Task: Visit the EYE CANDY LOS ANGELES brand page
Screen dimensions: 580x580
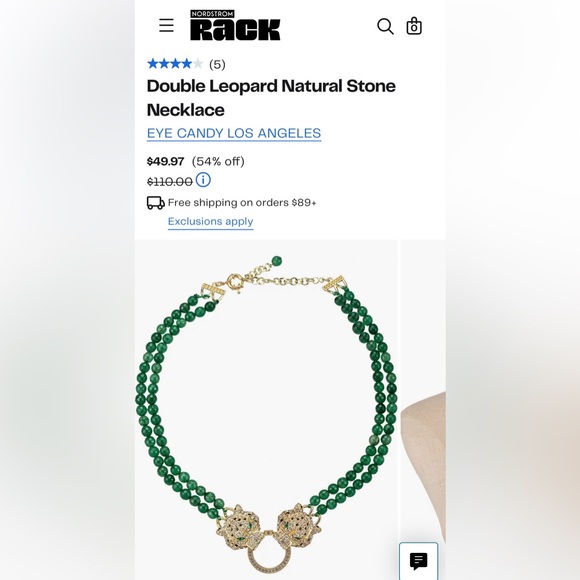Action: point(234,133)
